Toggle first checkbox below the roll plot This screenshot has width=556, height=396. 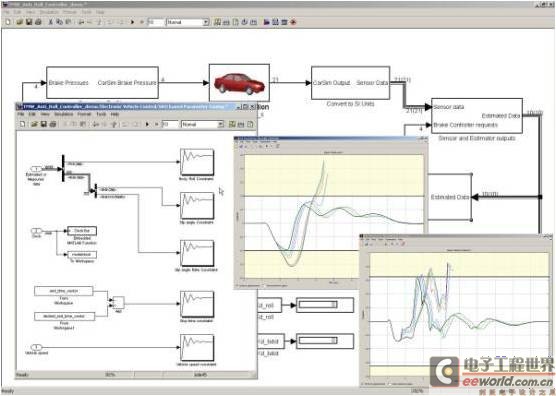(x=238, y=285)
